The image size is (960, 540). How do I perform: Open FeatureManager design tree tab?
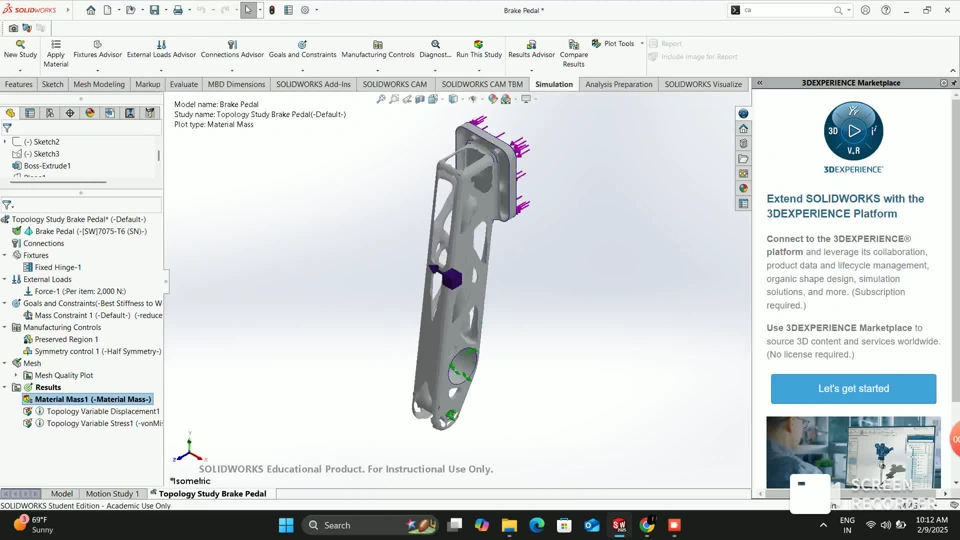pos(10,113)
